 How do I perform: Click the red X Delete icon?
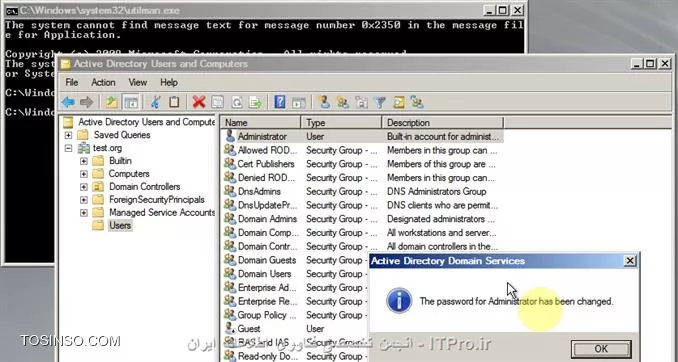coord(198,103)
